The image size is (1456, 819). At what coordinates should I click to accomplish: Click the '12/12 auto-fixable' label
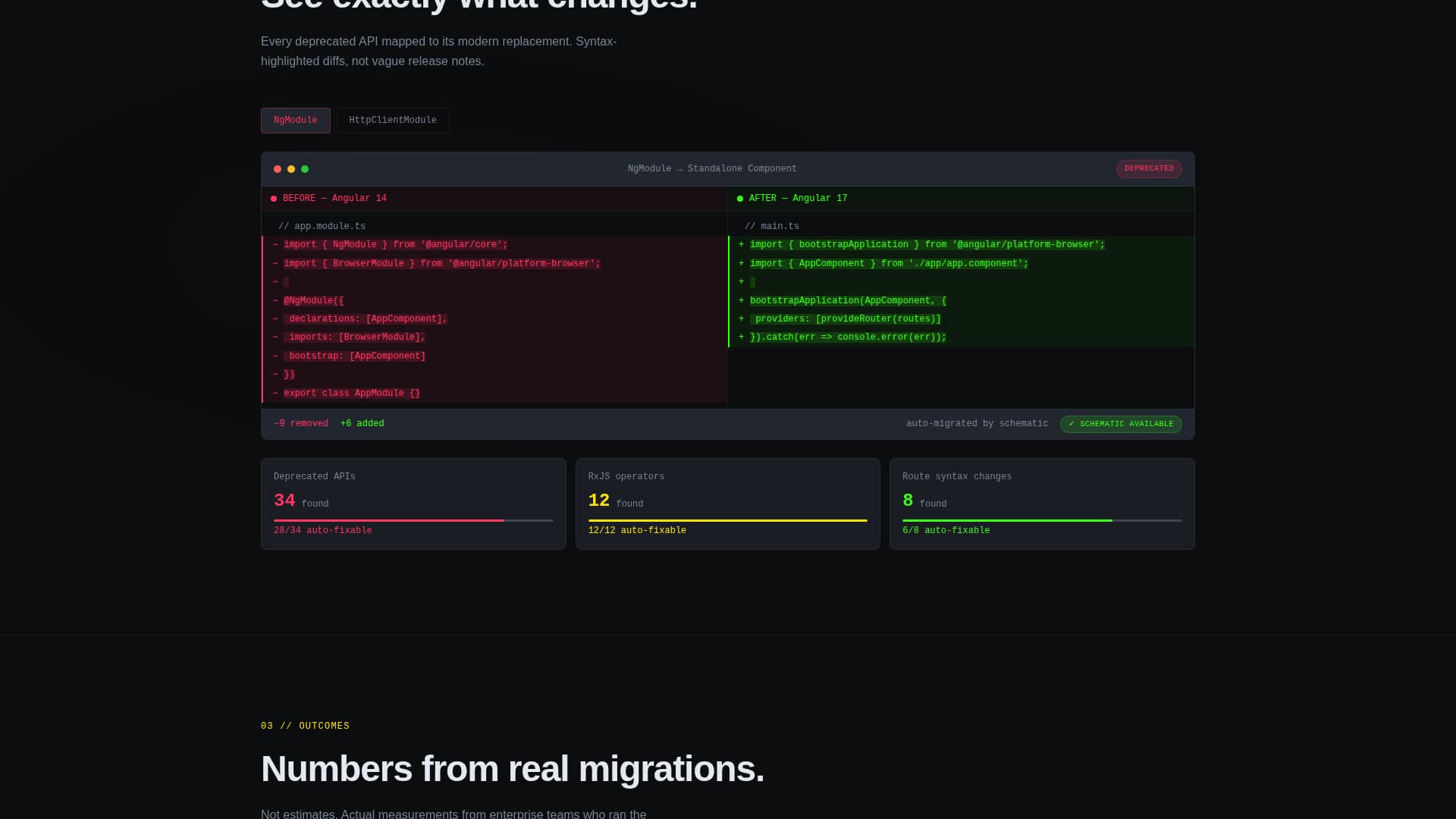point(637,530)
